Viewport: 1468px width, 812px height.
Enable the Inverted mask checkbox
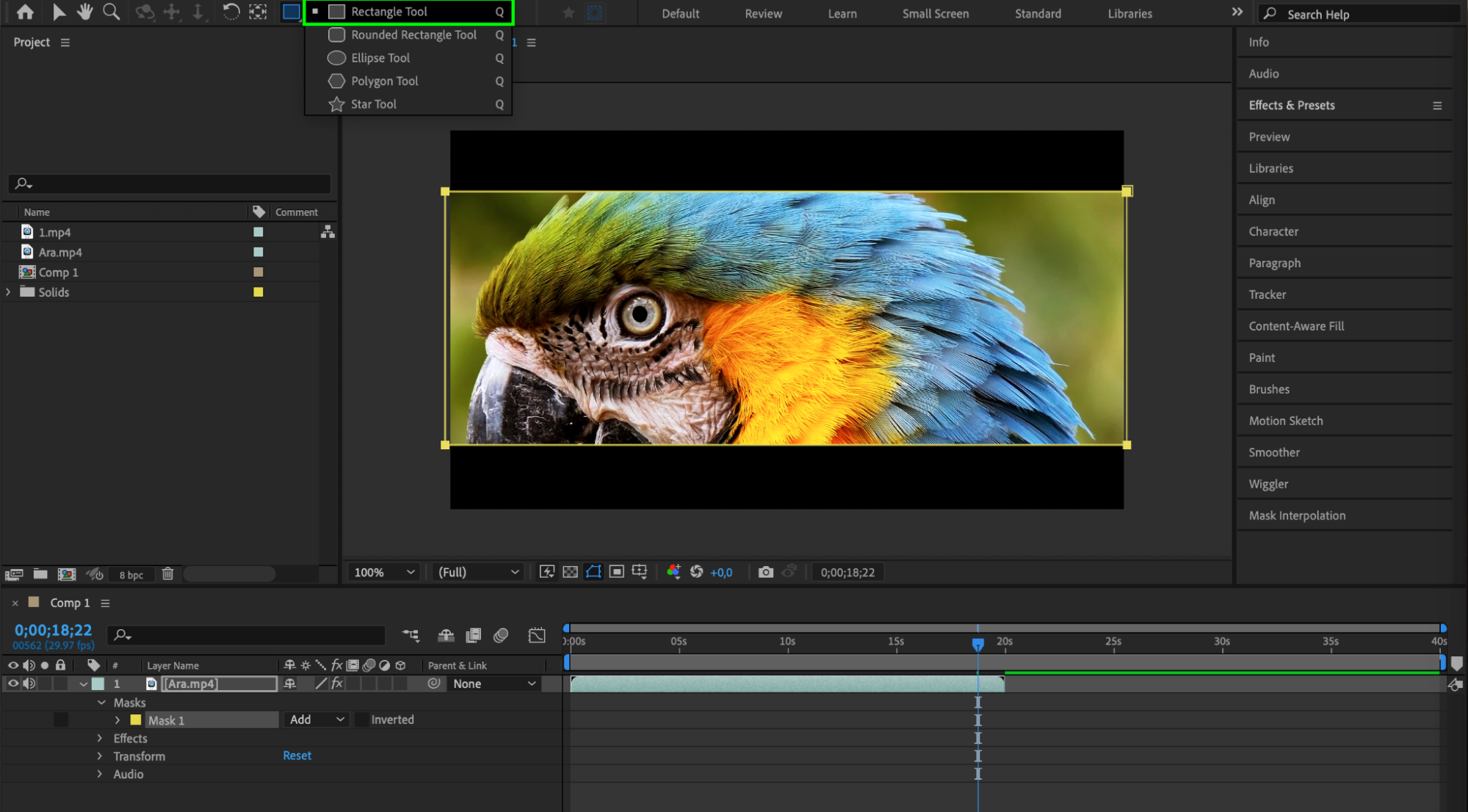pyautogui.click(x=361, y=719)
